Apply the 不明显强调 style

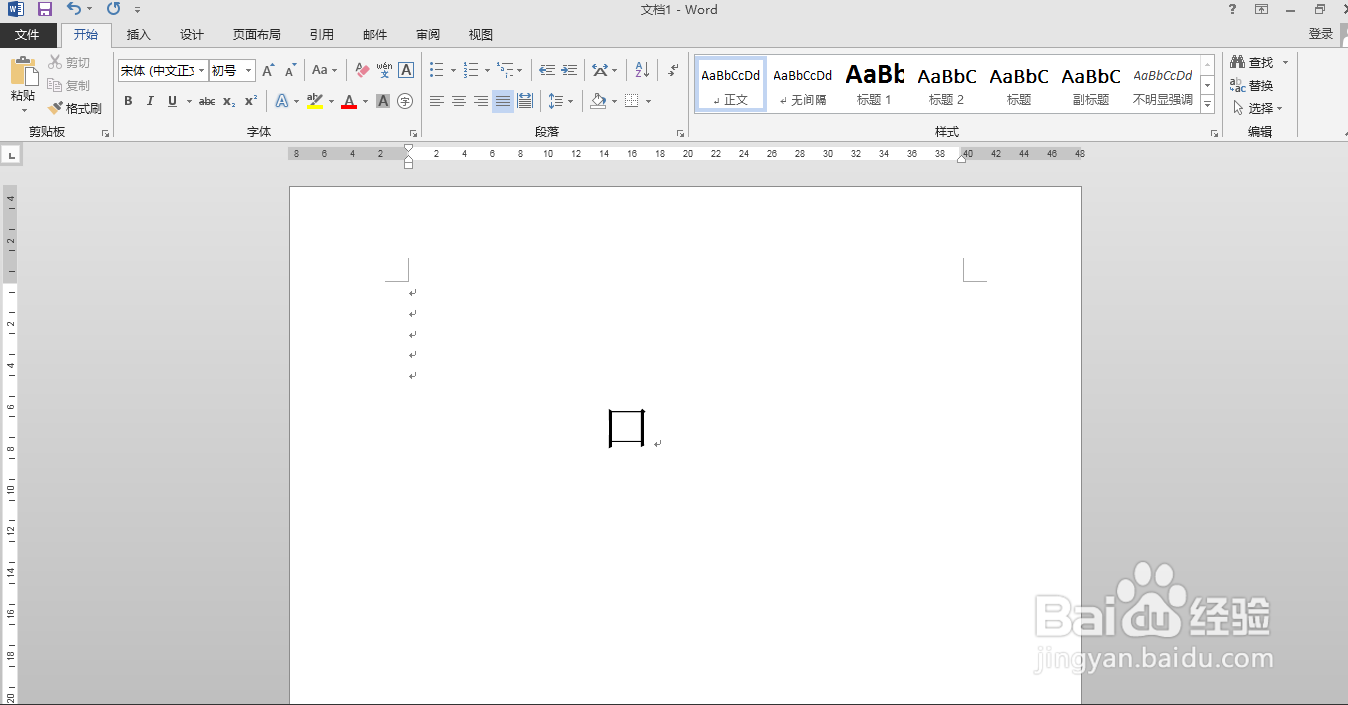pos(1163,84)
